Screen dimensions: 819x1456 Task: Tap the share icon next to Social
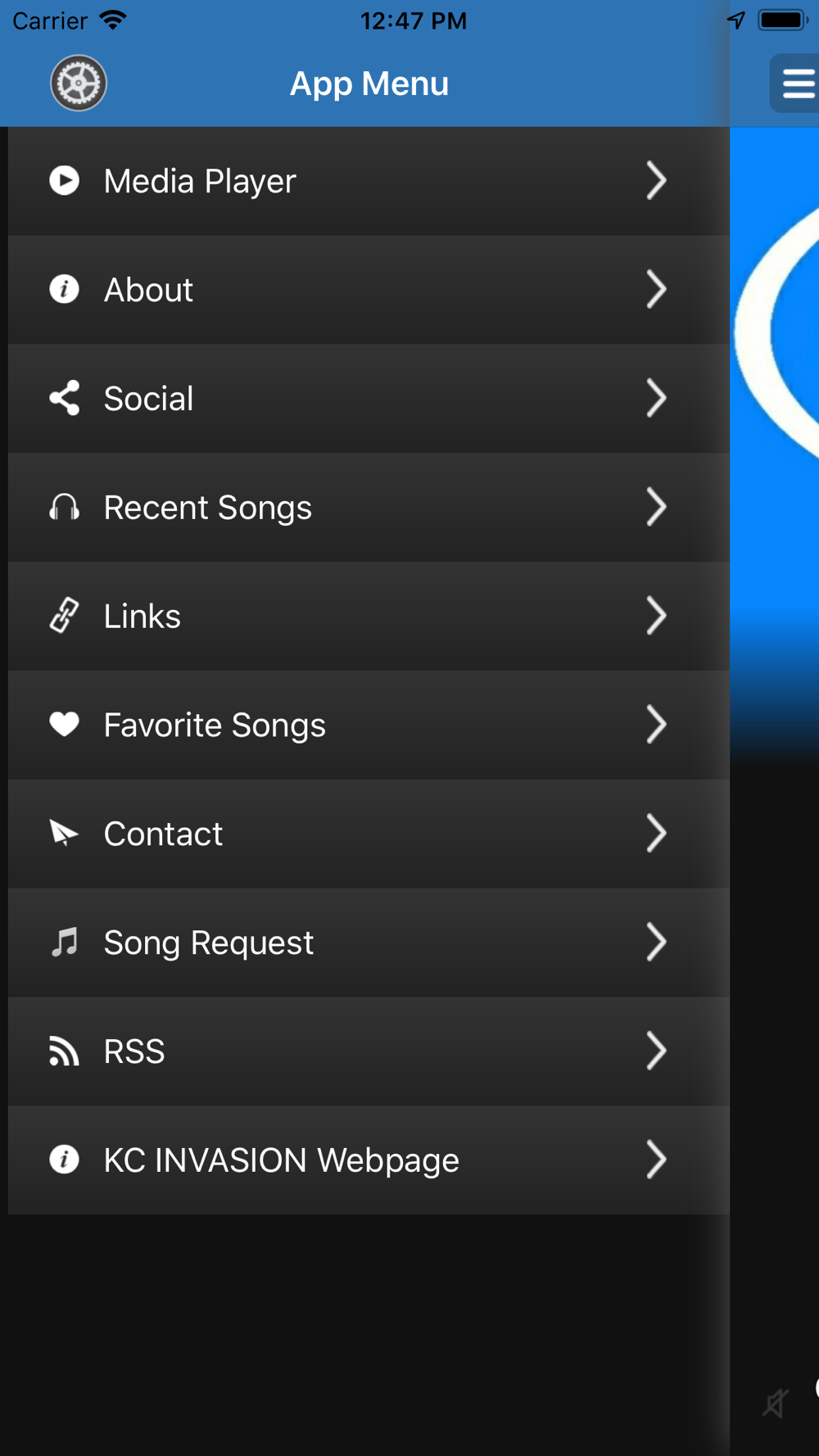point(64,398)
